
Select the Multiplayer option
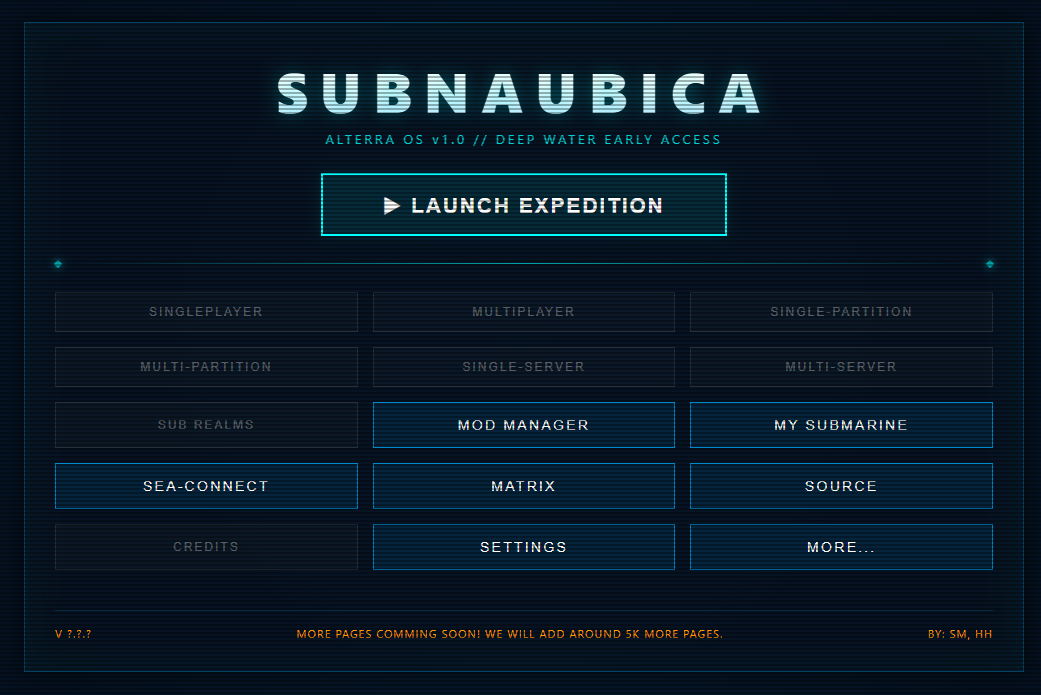point(524,311)
